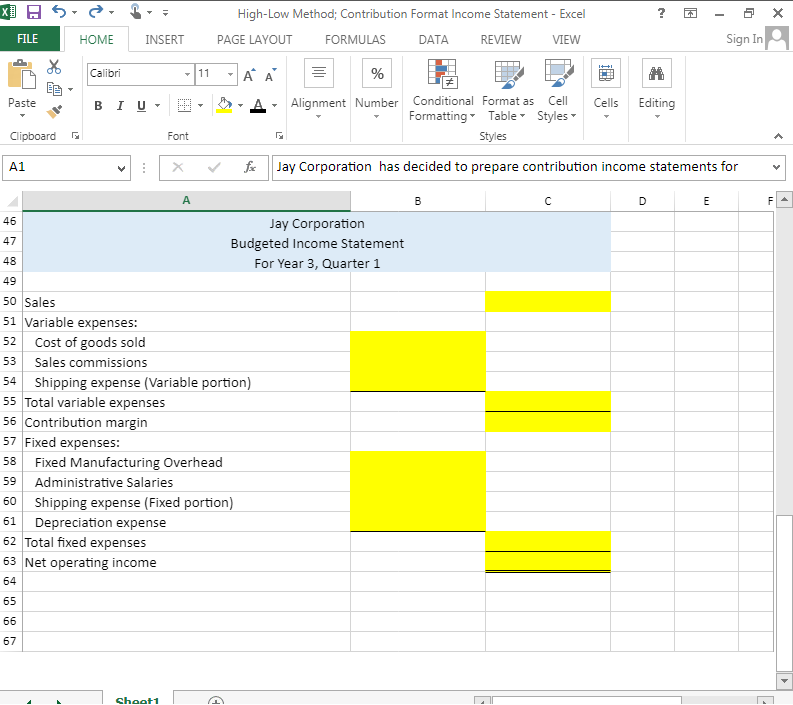The height and width of the screenshot is (705, 793).
Task: Open Cell Styles gallery
Action: point(557,90)
